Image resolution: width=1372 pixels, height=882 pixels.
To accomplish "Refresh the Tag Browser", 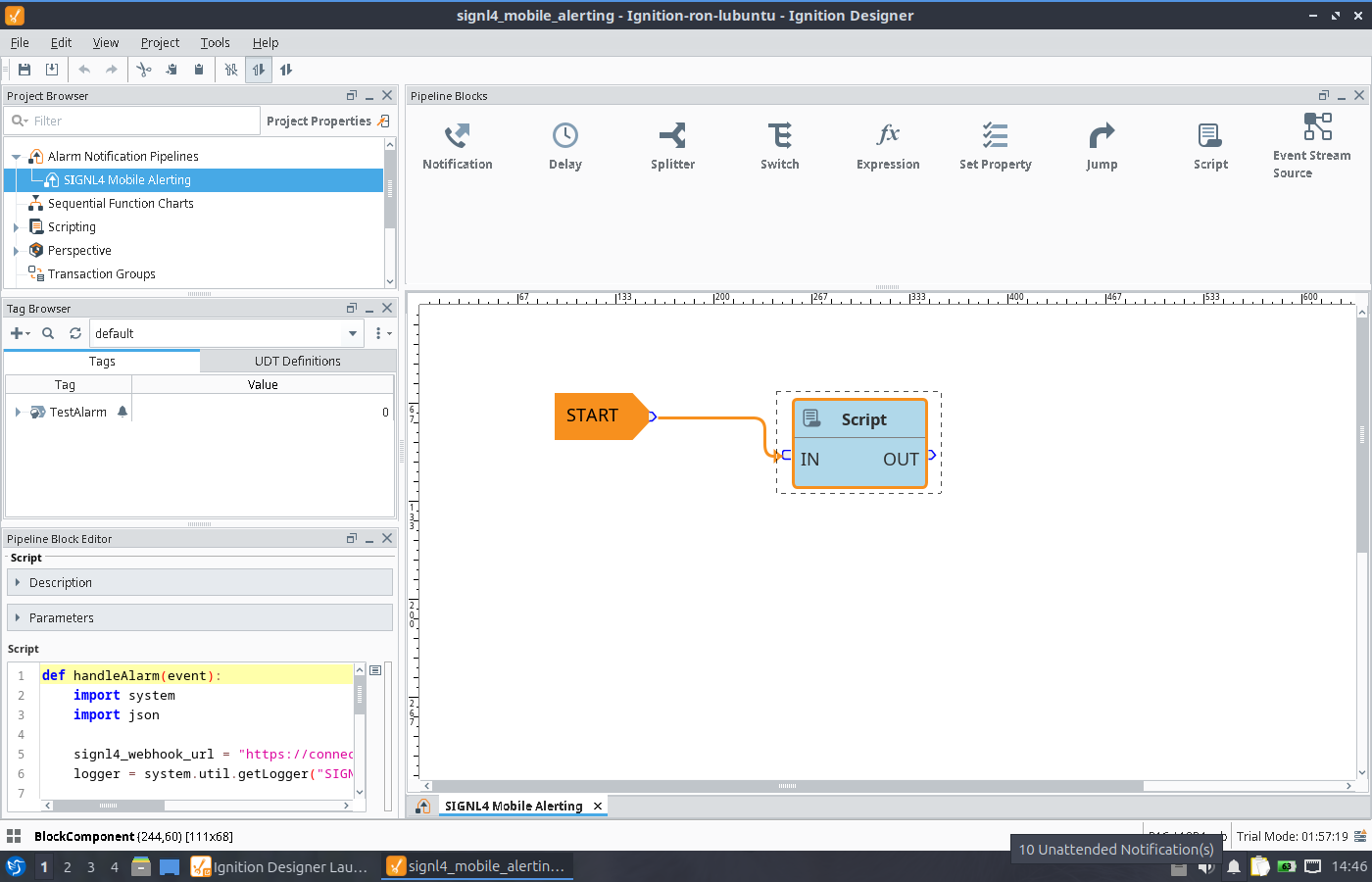I will (x=75, y=334).
